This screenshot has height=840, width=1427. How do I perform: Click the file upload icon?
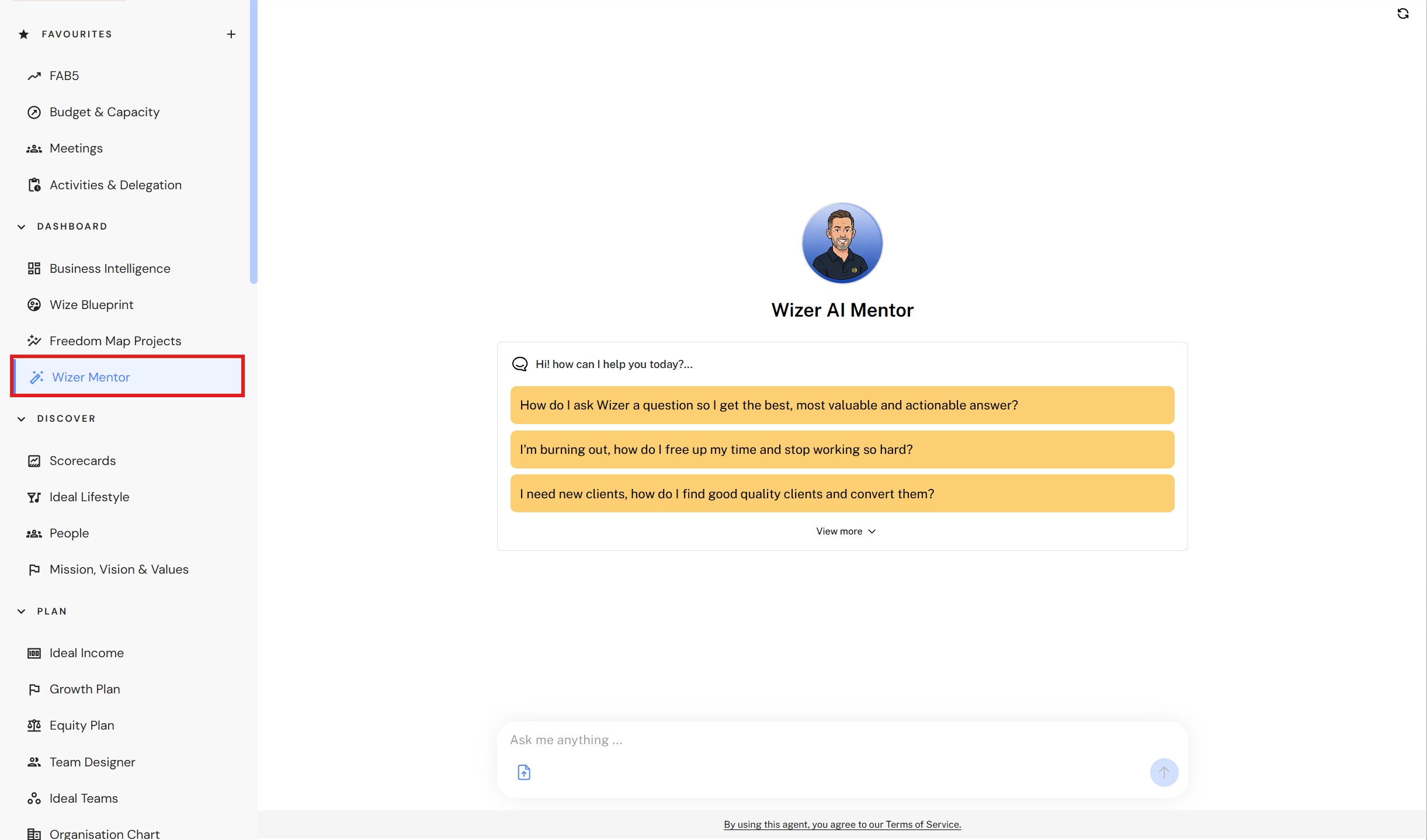click(524, 772)
